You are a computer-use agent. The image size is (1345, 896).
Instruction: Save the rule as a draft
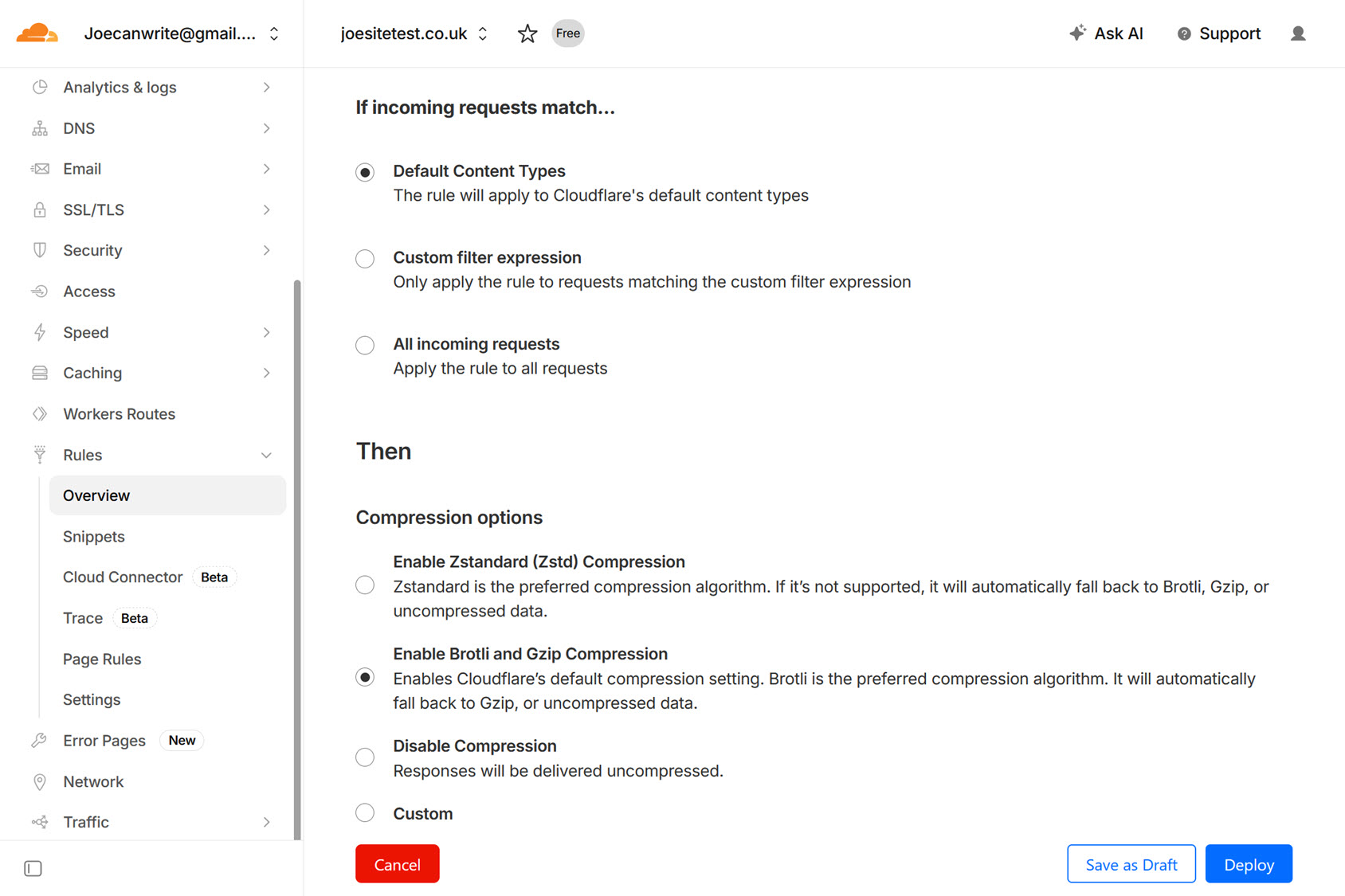pos(1131,863)
